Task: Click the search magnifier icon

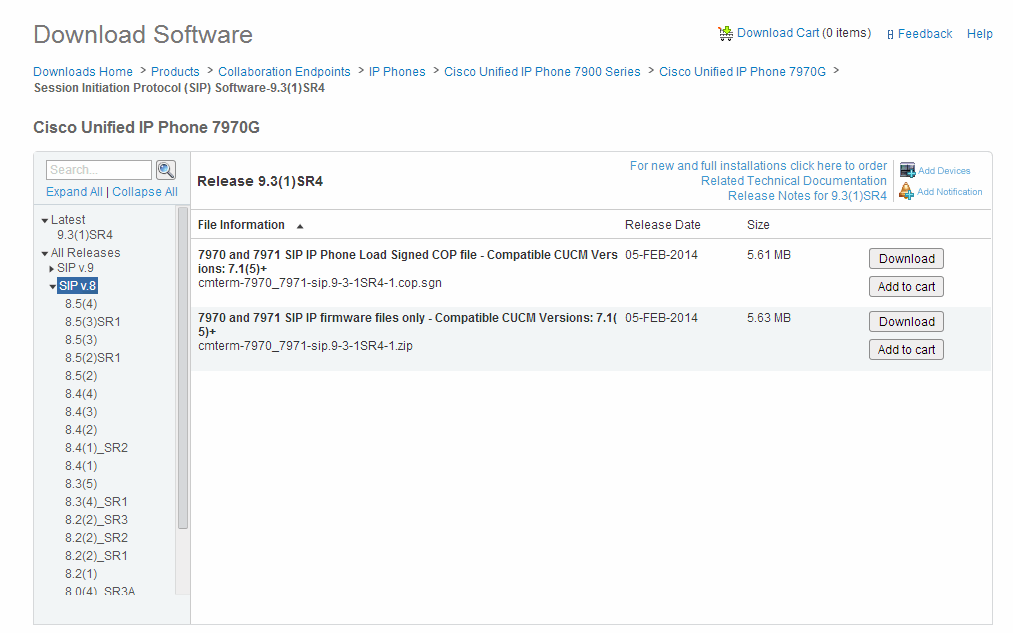Action: 166,170
